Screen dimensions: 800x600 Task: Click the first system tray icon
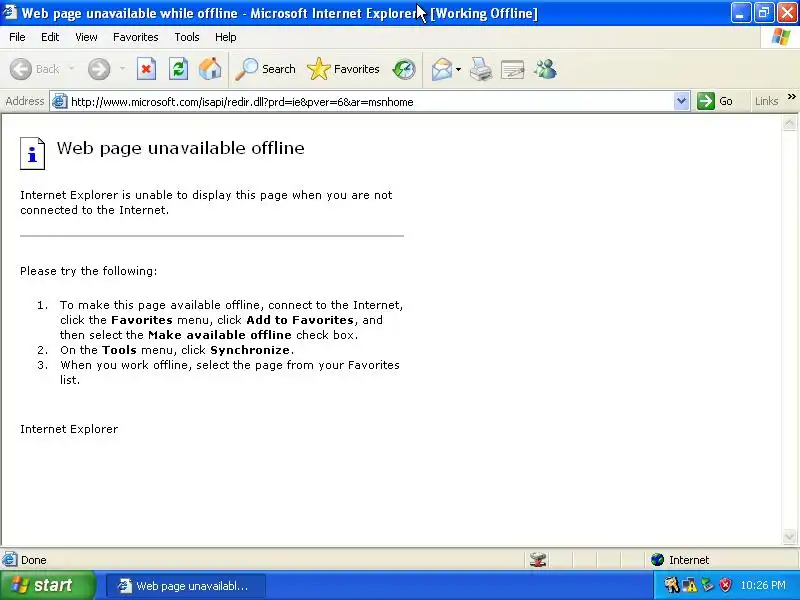(671, 585)
